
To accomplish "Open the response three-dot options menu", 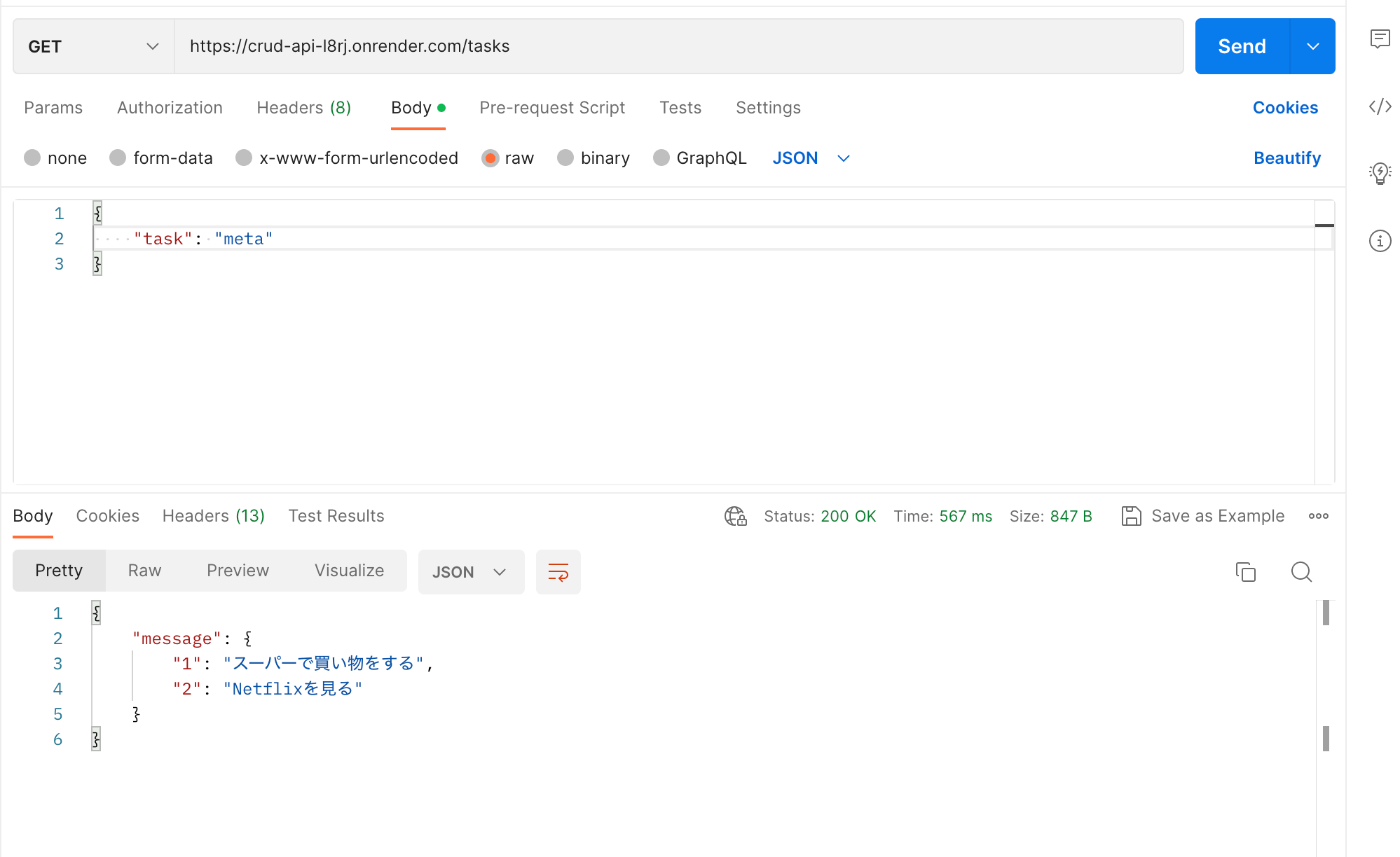I will coord(1319,516).
